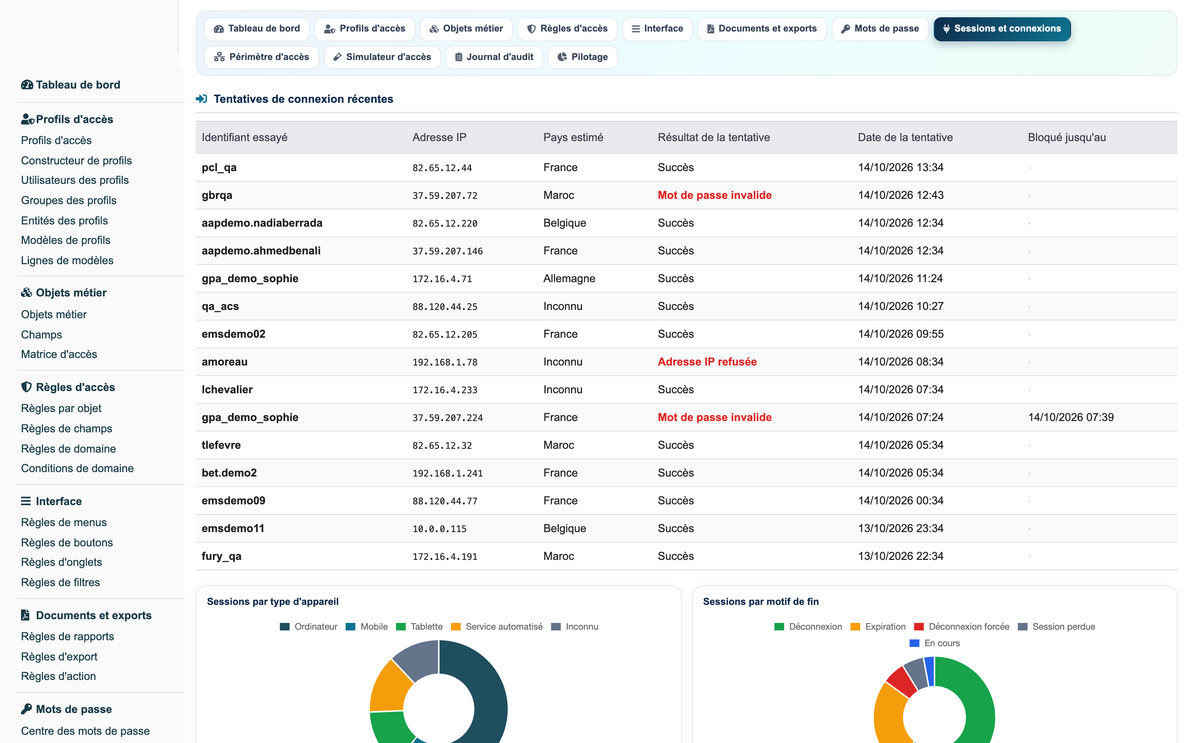Viewport: 1200px width, 743px height.
Task: Click the sitemap icon in Périmètre d'accès tab
Action: click(x=219, y=57)
